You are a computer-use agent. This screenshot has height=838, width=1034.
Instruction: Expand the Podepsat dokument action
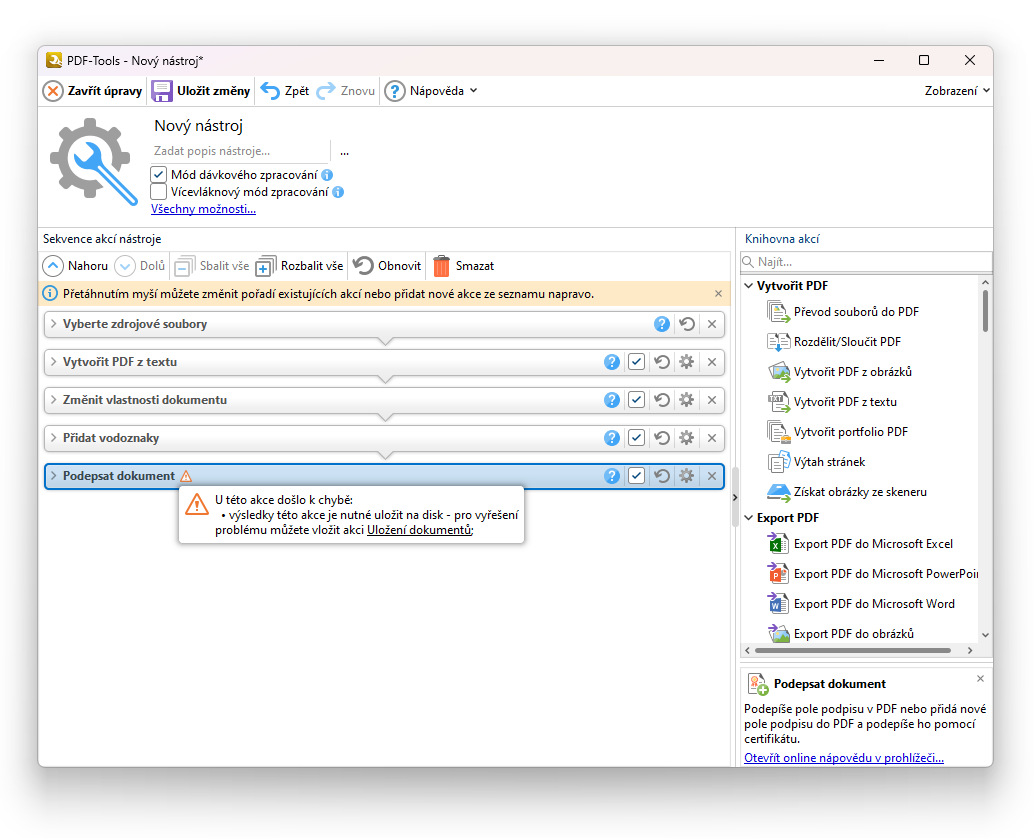coord(54,476)
